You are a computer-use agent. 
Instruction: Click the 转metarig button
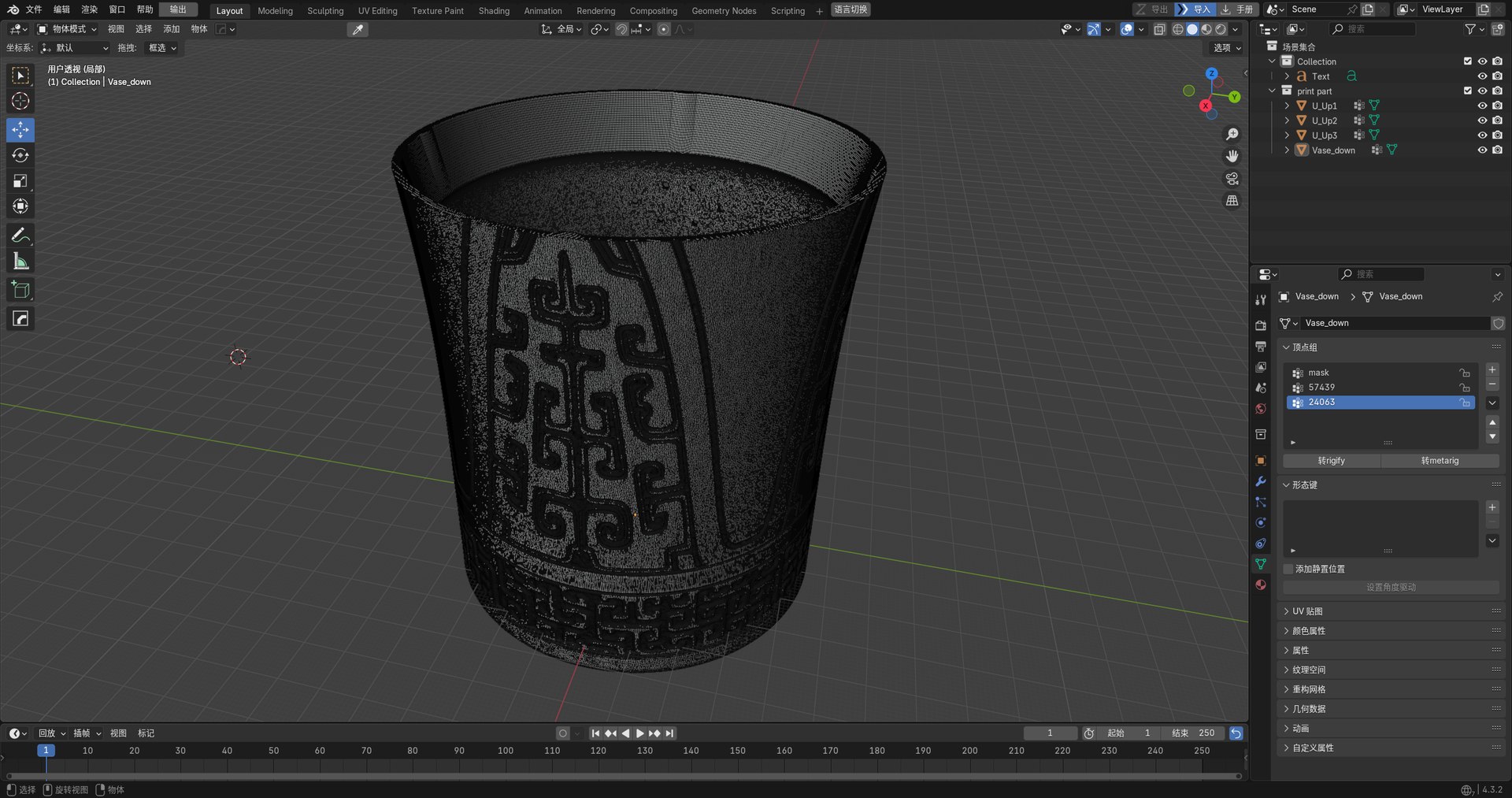pos(1440,461)
